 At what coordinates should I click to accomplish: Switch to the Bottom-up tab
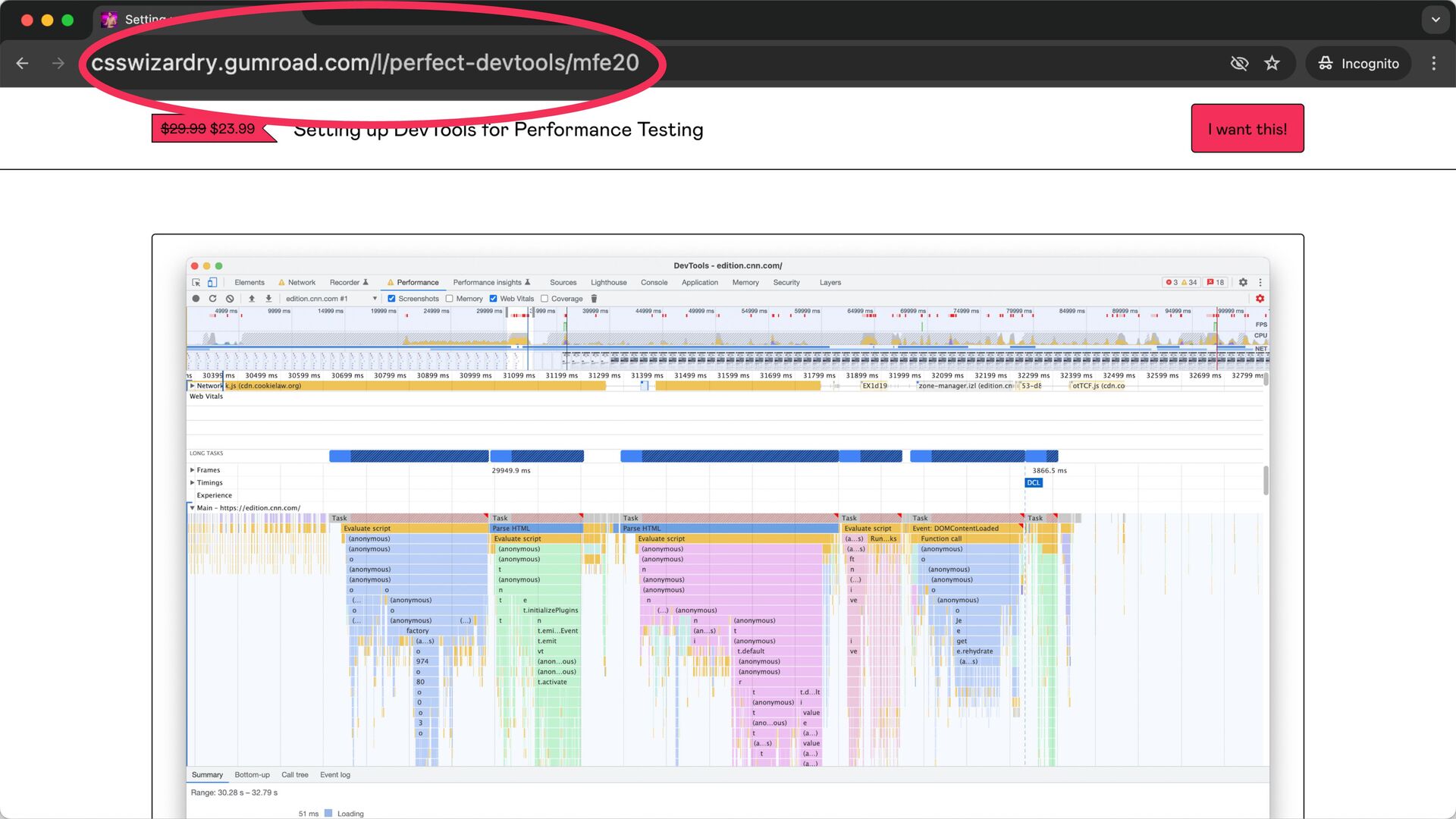[x=252, y=775]
